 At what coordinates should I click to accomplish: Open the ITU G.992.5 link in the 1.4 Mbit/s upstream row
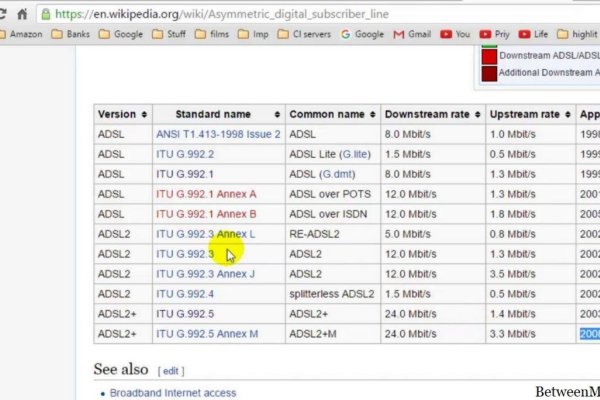pos(185,314)
